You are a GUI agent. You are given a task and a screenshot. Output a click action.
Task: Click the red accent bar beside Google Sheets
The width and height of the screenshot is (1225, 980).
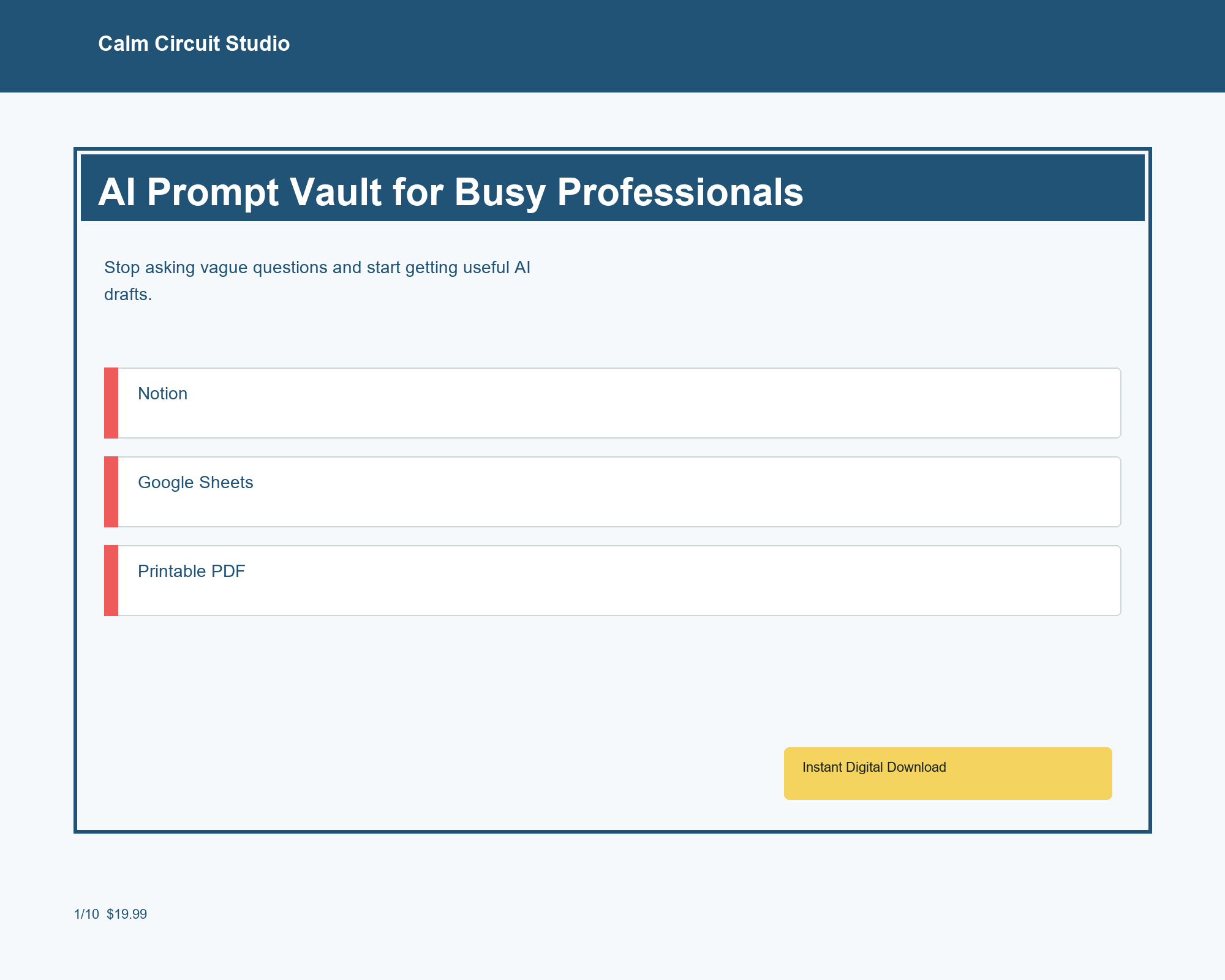click(111, 491)
